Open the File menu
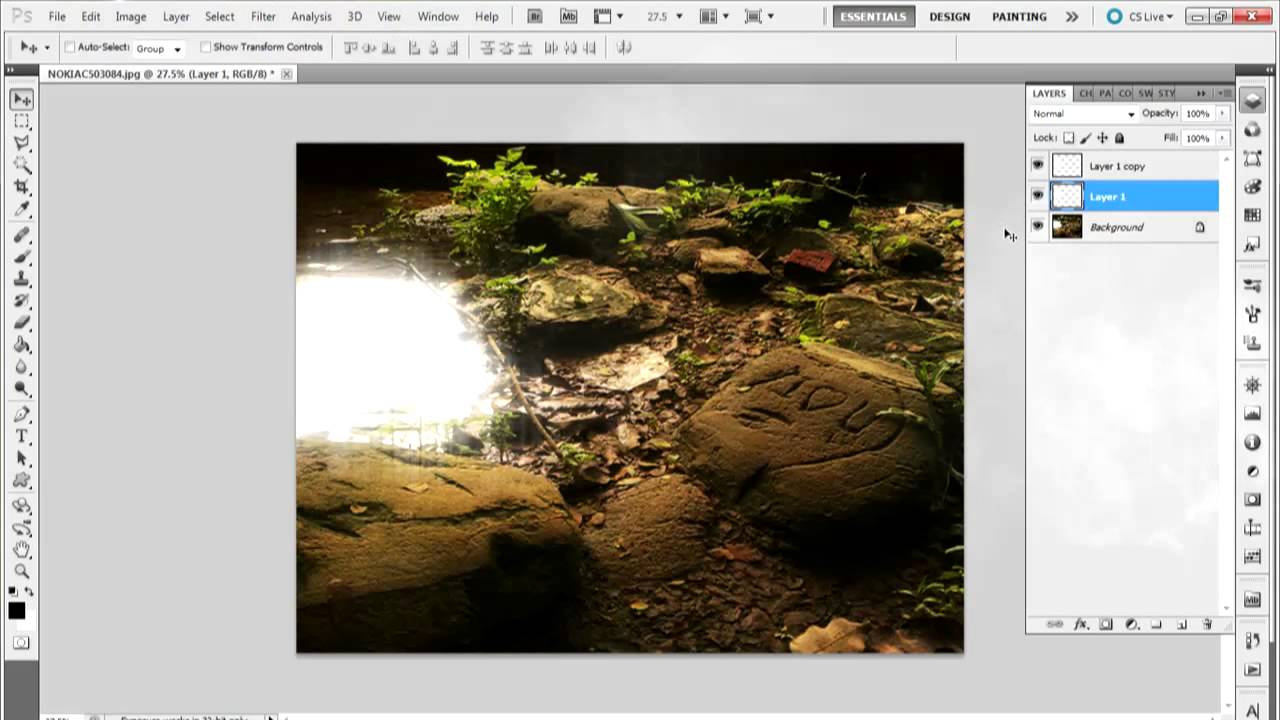Viewport: 1280px width, 720px height. (x=57, y=17)
